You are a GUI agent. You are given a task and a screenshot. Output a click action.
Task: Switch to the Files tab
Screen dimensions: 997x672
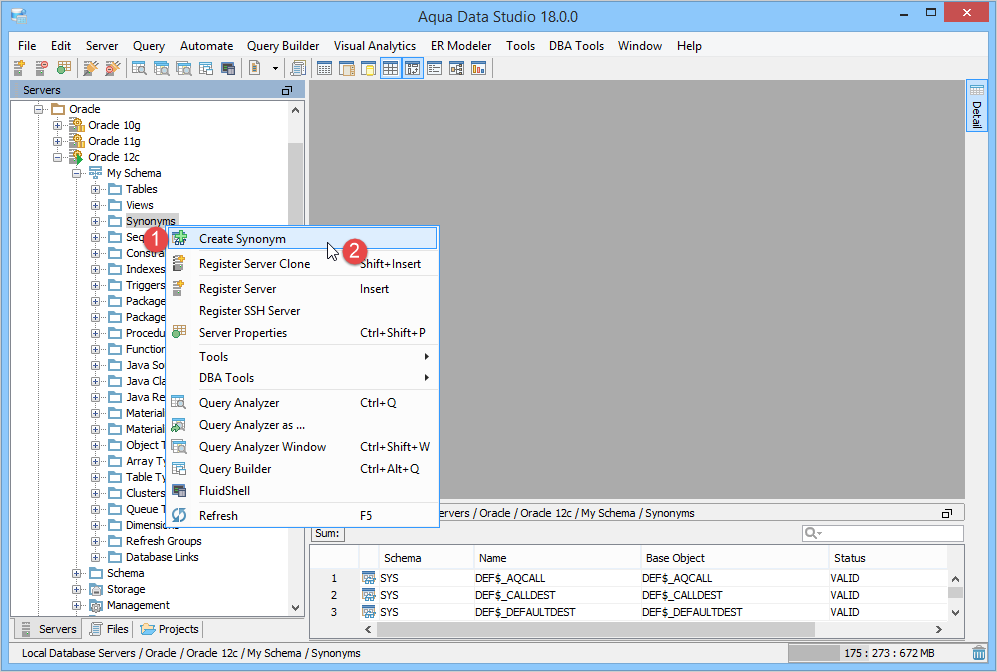coord(109,629)
